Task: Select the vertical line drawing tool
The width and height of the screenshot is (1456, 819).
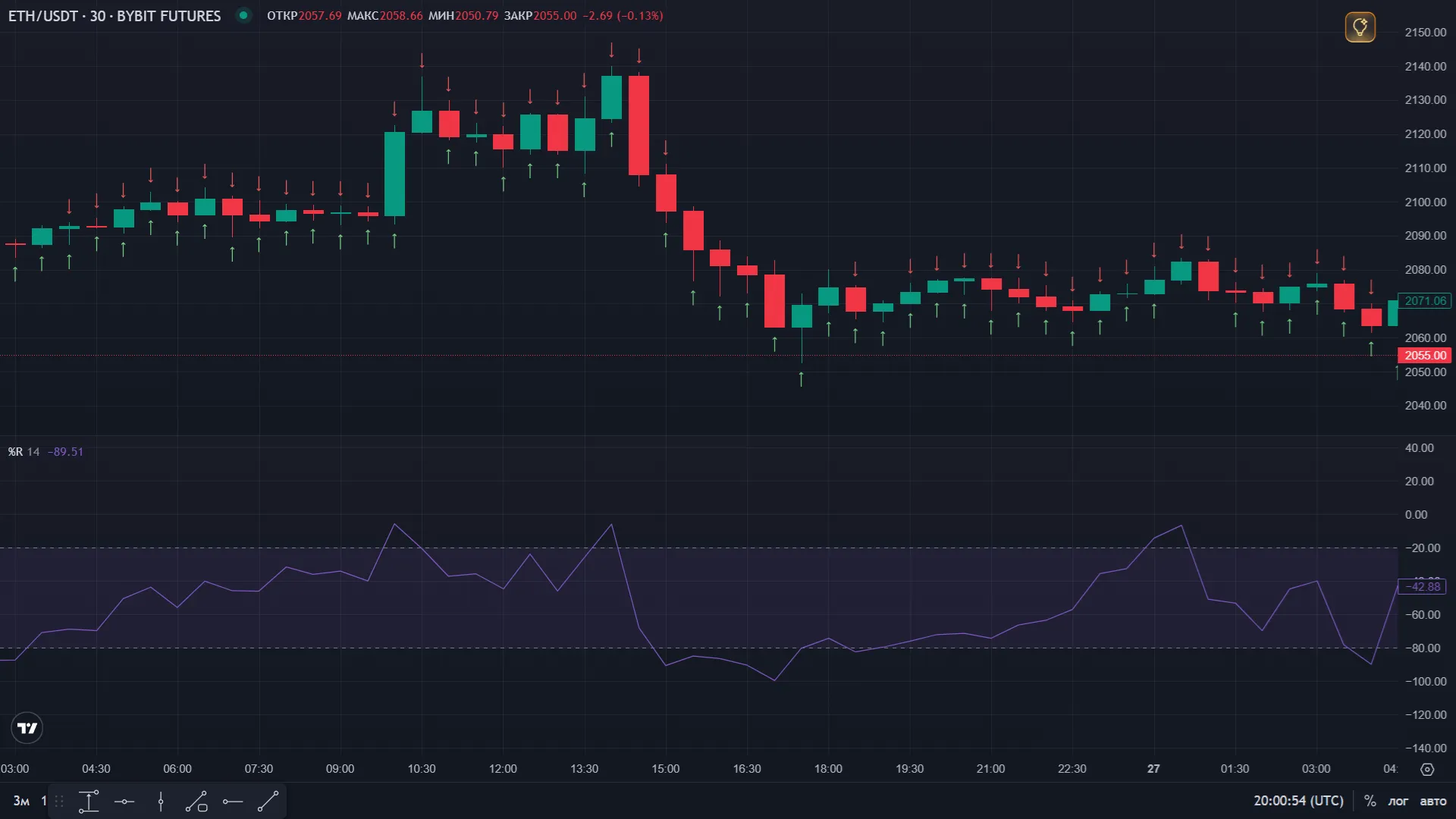Action: coord(160,802)
